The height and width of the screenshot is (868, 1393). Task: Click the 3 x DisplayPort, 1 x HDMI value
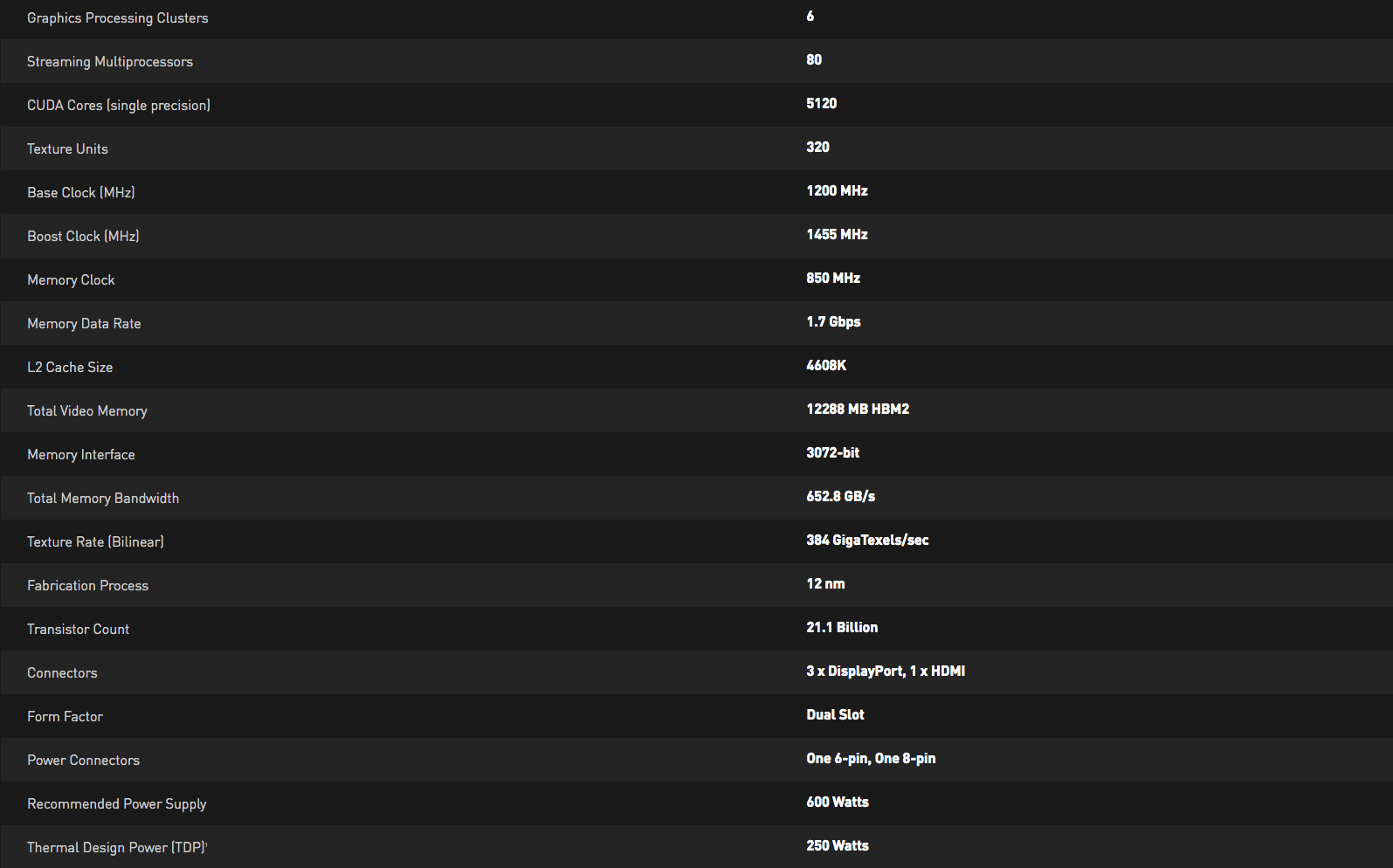pos(885,672)
